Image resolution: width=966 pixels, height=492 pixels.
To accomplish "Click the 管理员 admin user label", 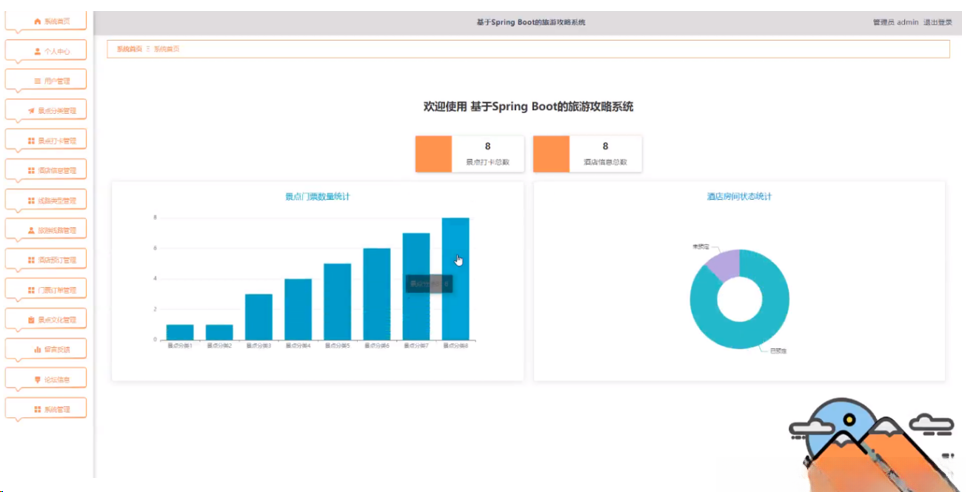I will [x=895, y=22].
